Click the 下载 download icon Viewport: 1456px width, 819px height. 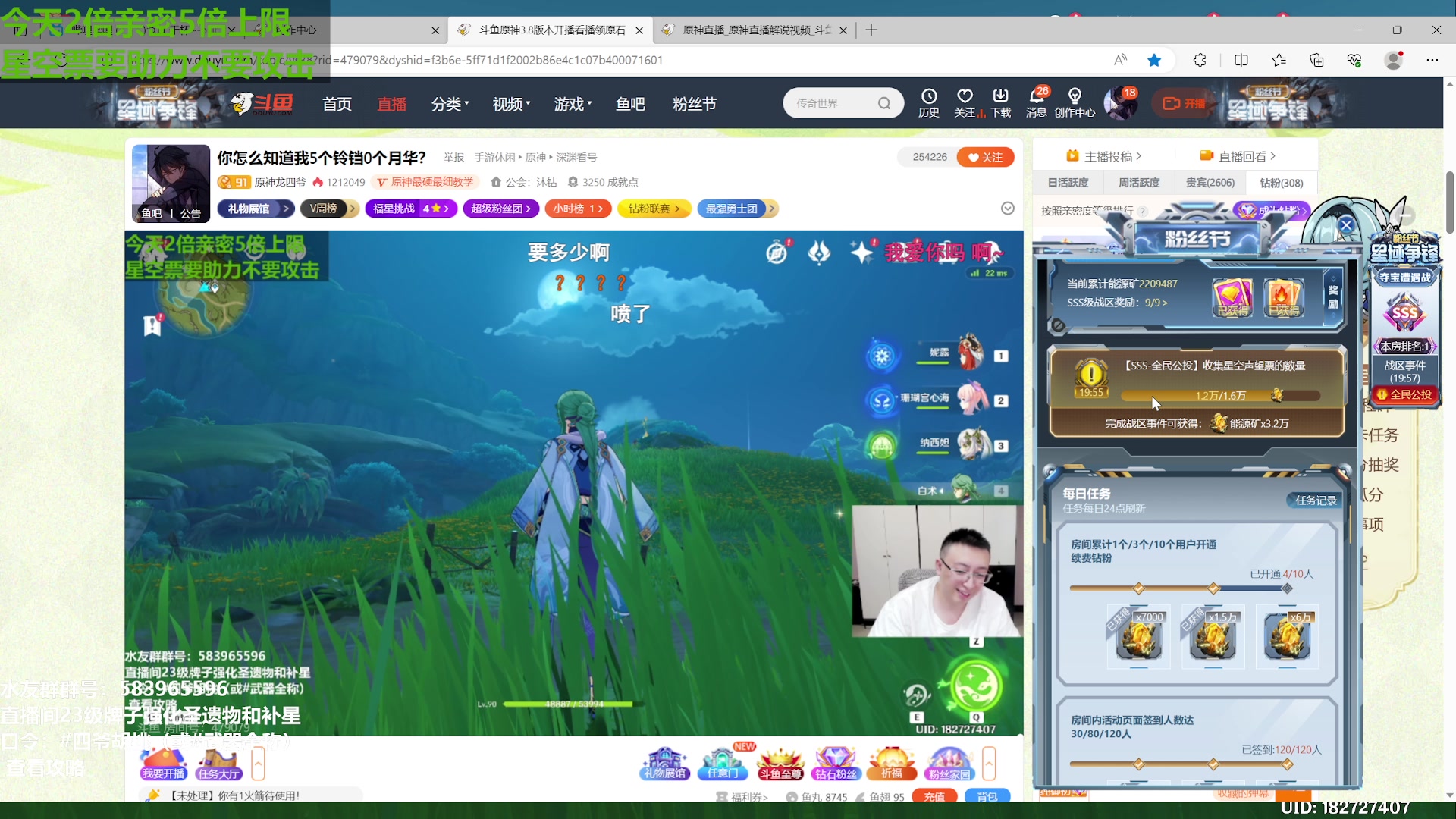(1001, 102)
